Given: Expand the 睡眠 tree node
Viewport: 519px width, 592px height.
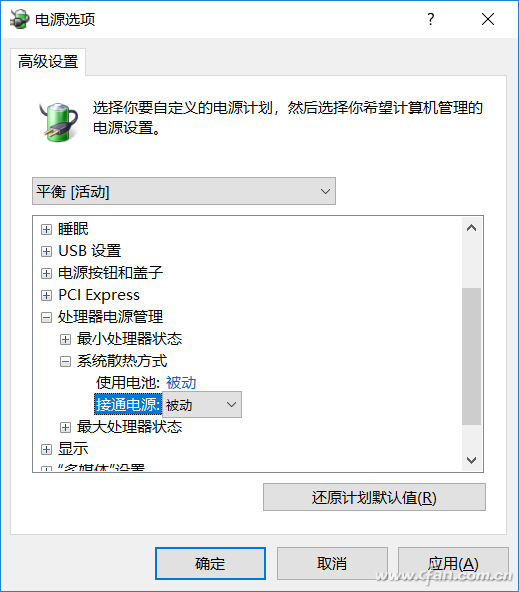Looking at the screenshot, I should (x=46, y=229).
